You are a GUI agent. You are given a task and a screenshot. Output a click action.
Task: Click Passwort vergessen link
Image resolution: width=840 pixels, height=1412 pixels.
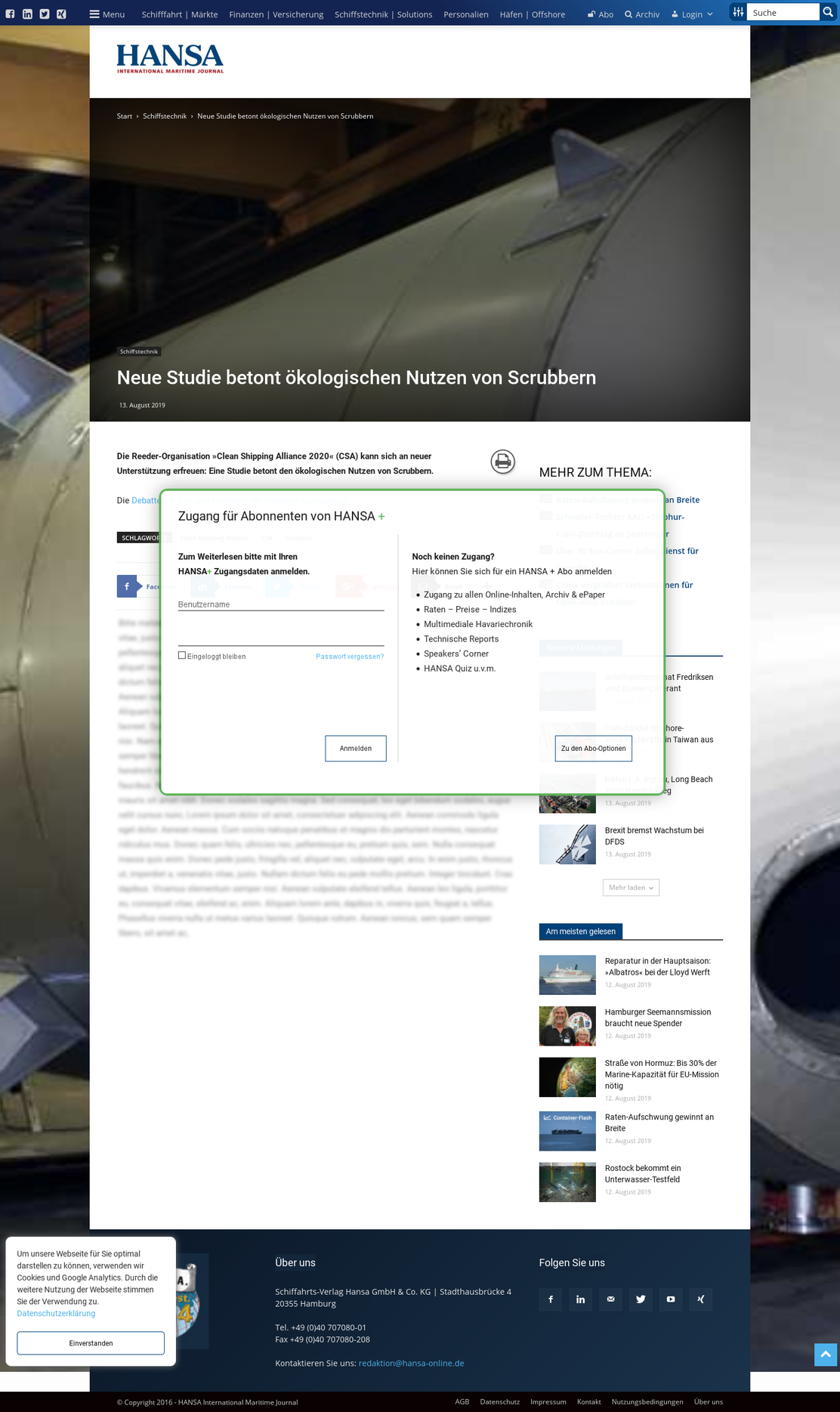(350, 657)
